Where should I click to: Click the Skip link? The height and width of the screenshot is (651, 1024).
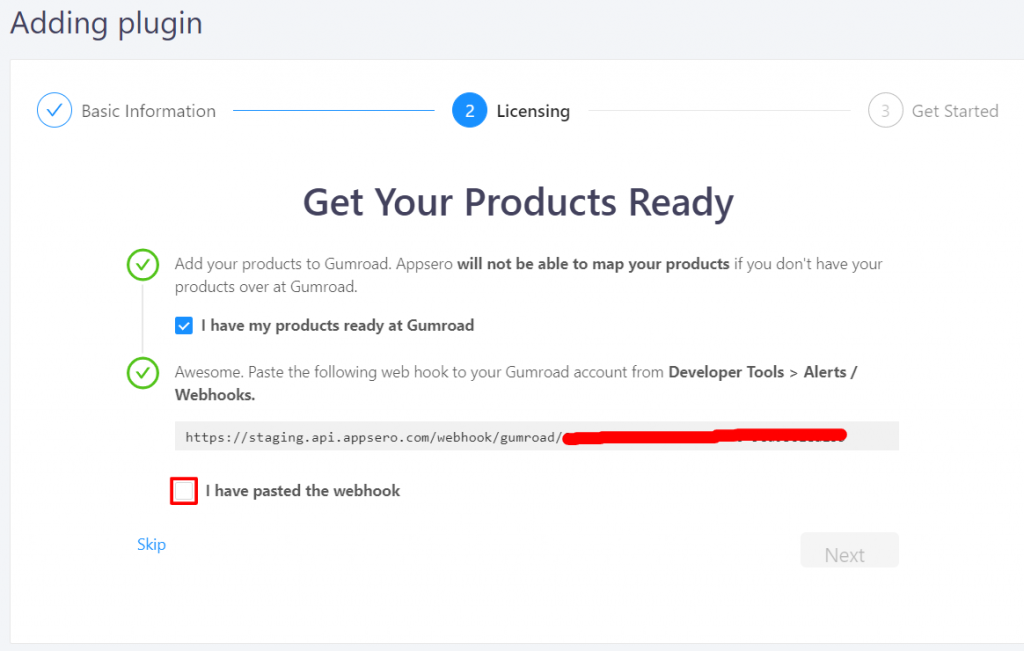152,544
